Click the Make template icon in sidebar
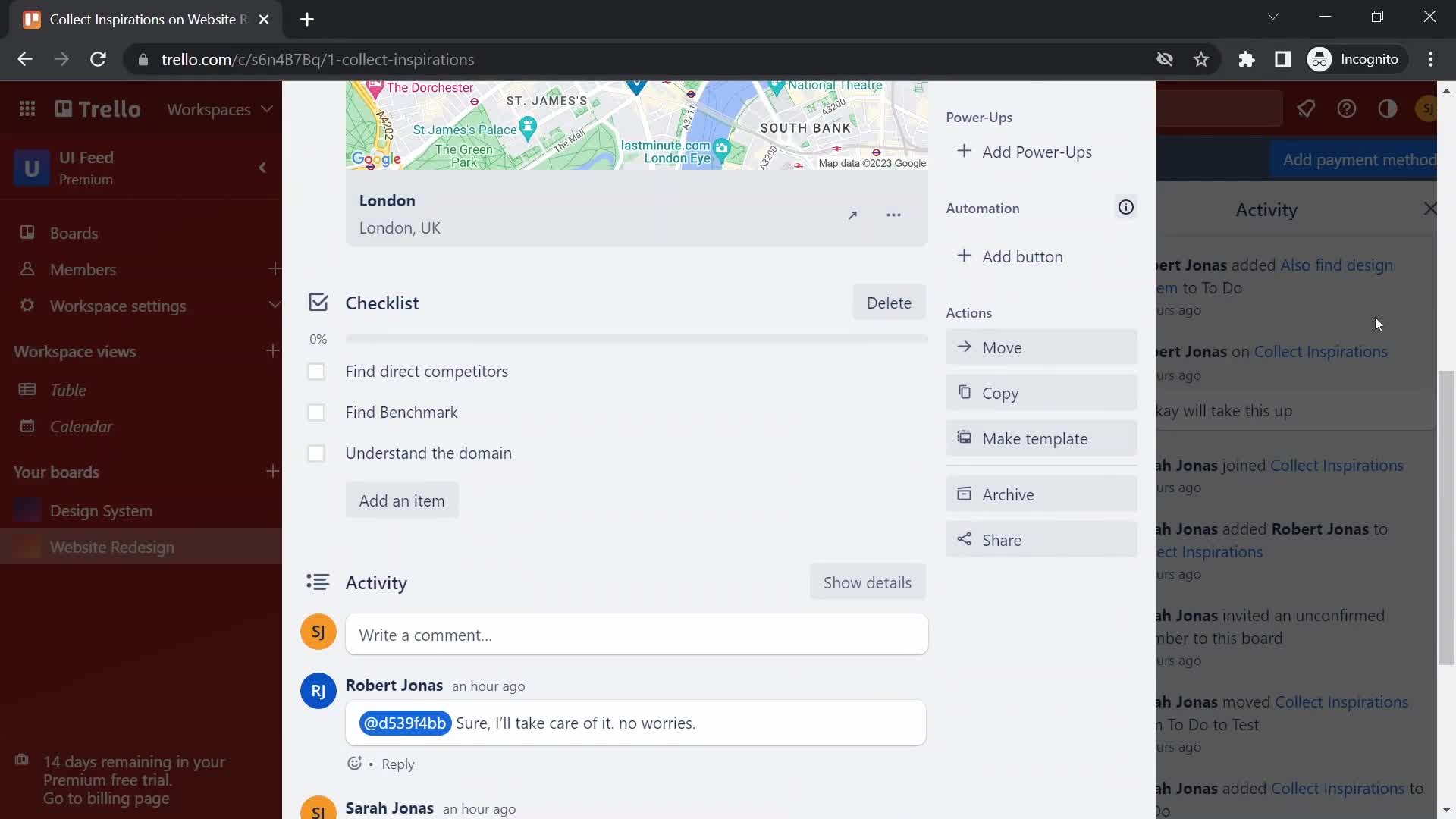The height and width of the screenshot is (819, 1456). point(962,438)
